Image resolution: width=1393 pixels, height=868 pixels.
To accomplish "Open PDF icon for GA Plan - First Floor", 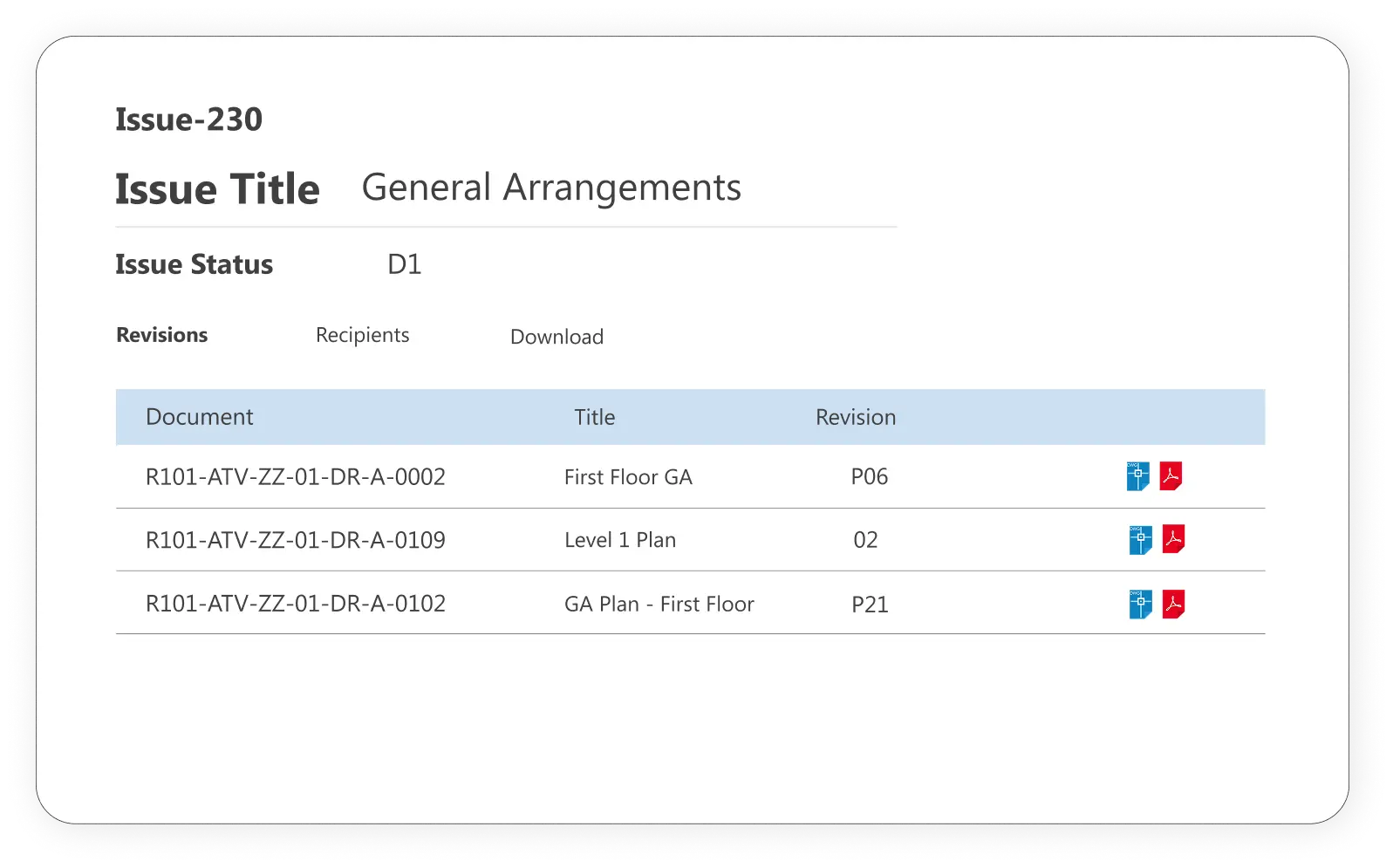I will [x=1173, y=604].
